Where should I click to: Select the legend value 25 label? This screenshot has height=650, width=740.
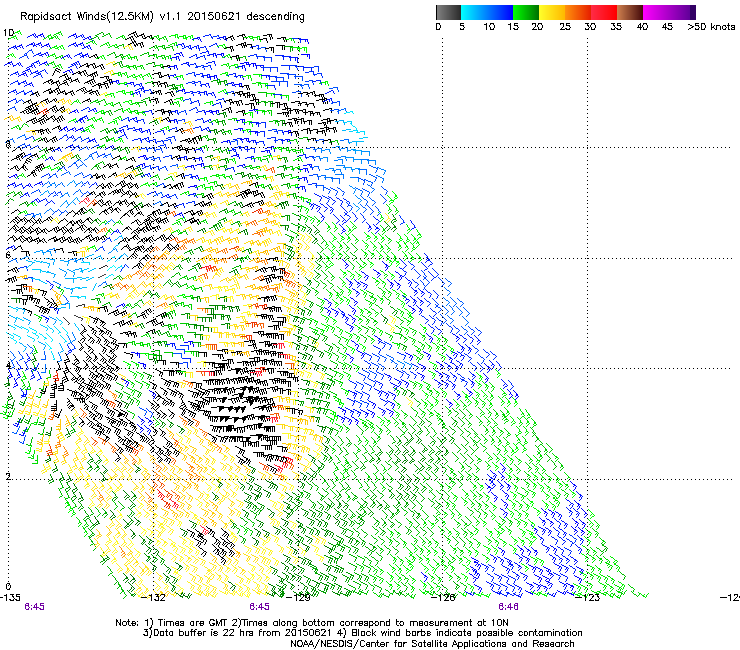pos(565,27)
